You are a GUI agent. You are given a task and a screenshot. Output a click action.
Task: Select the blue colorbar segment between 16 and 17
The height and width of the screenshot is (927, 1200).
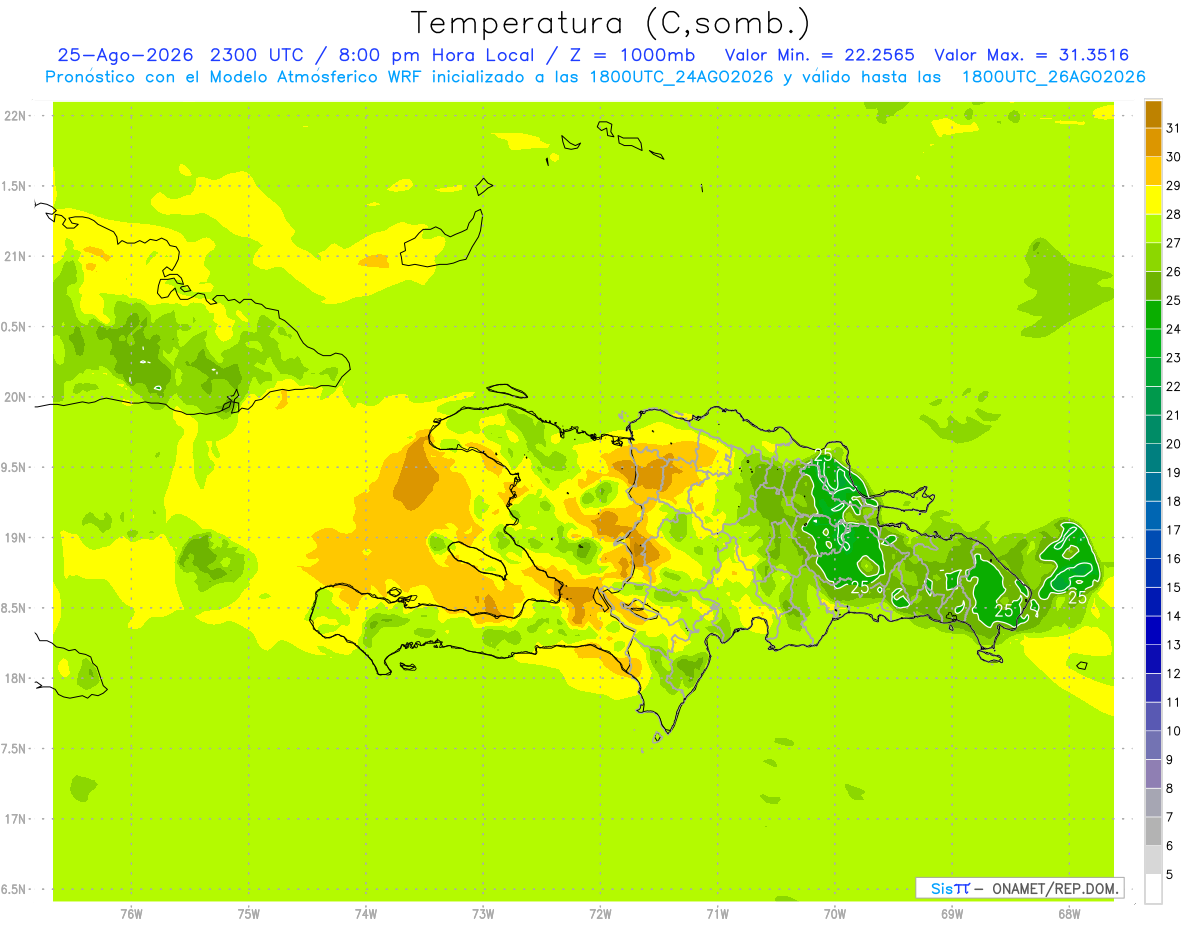point(1153,544)
